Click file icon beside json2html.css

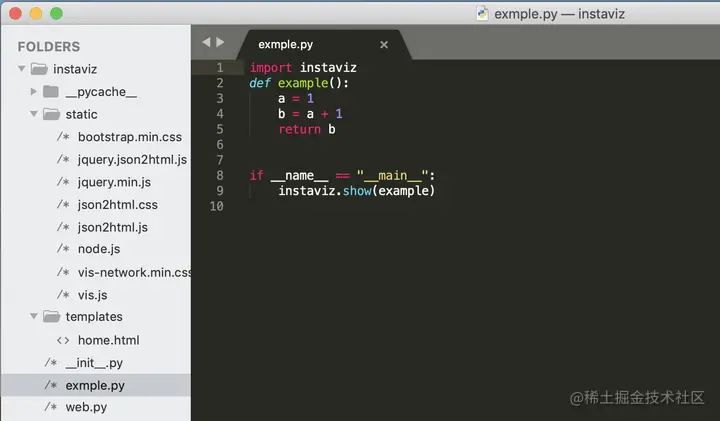pos(63,204)
